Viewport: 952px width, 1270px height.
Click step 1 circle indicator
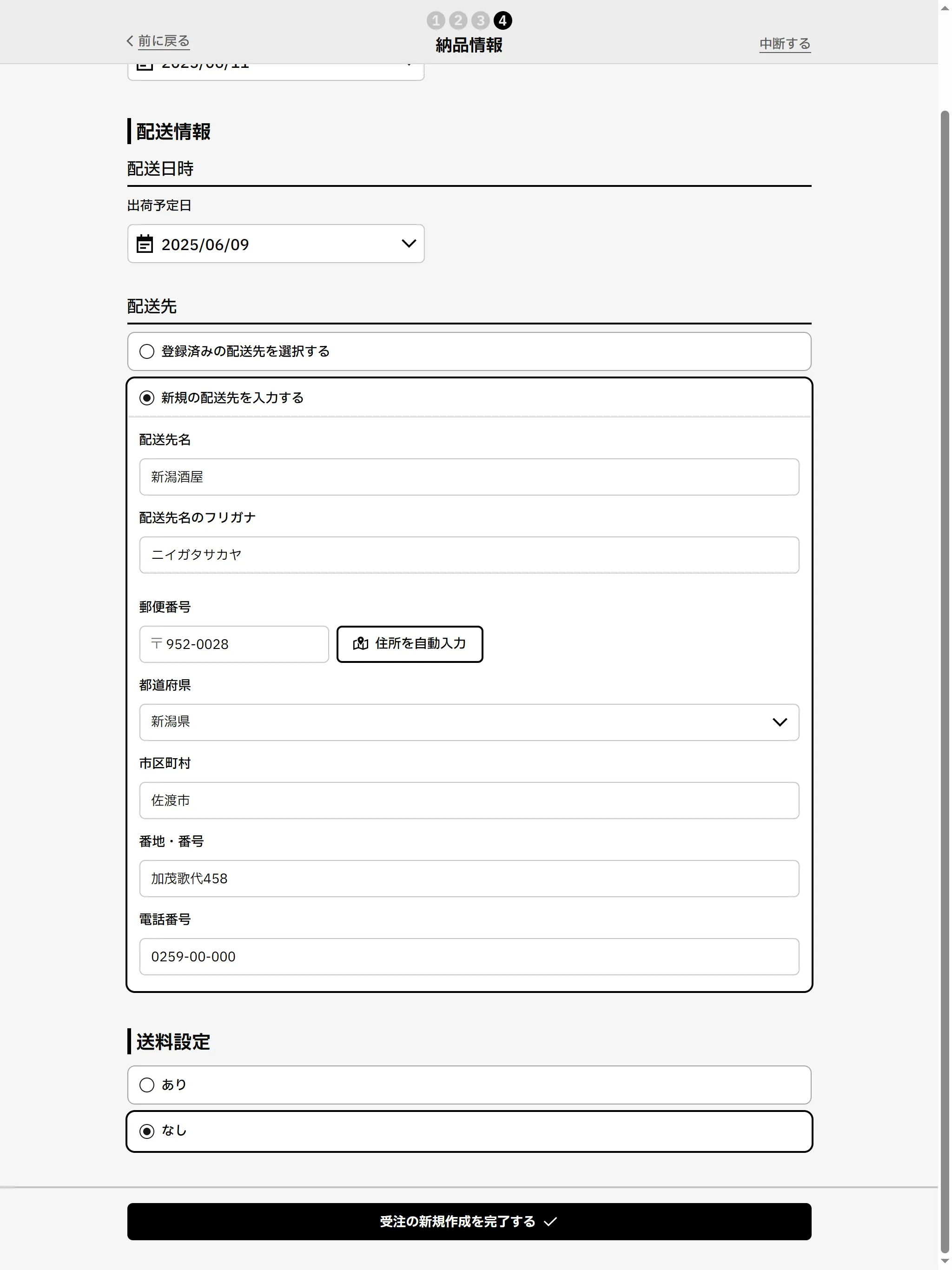[x=436, y=20]
